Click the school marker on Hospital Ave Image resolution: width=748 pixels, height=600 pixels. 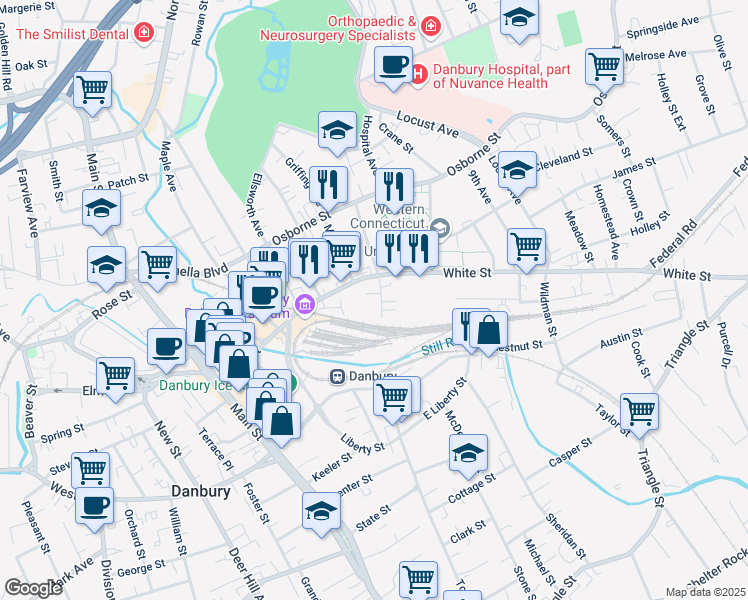338,134
